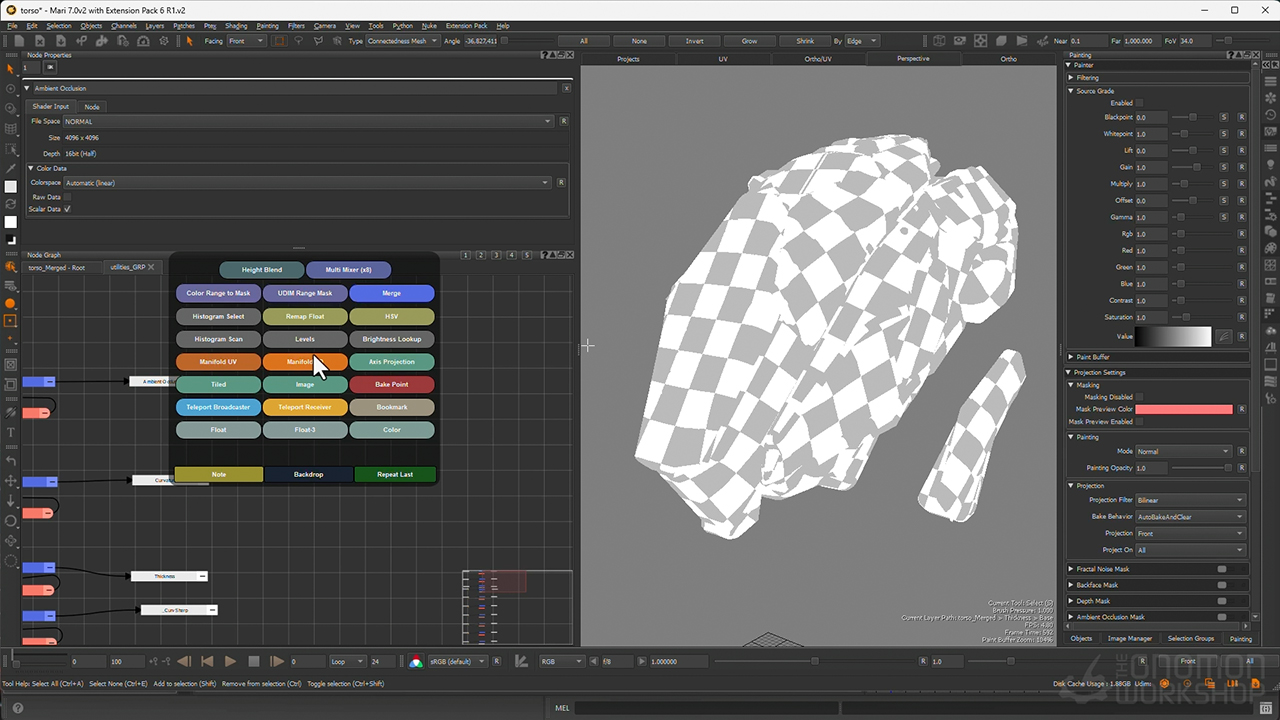Enable the Raw Data checkbox

coord(67,197)
